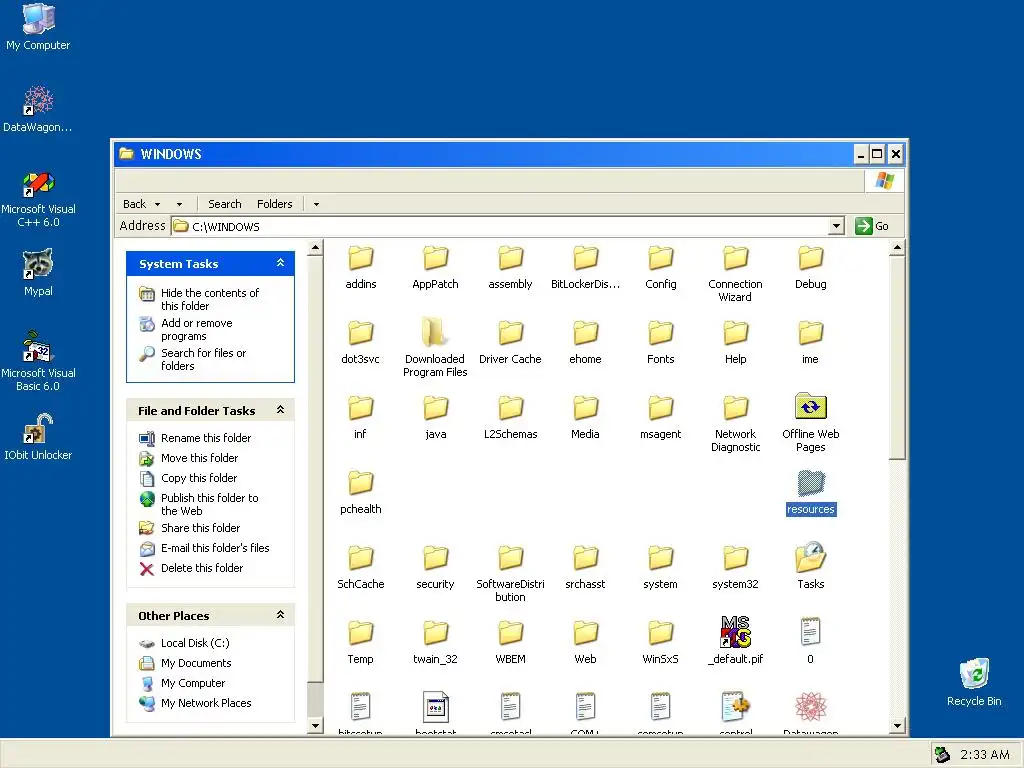Click the Back toolbar button
The width and height of the screenshot is (1024, 768).
click(135, 204)
